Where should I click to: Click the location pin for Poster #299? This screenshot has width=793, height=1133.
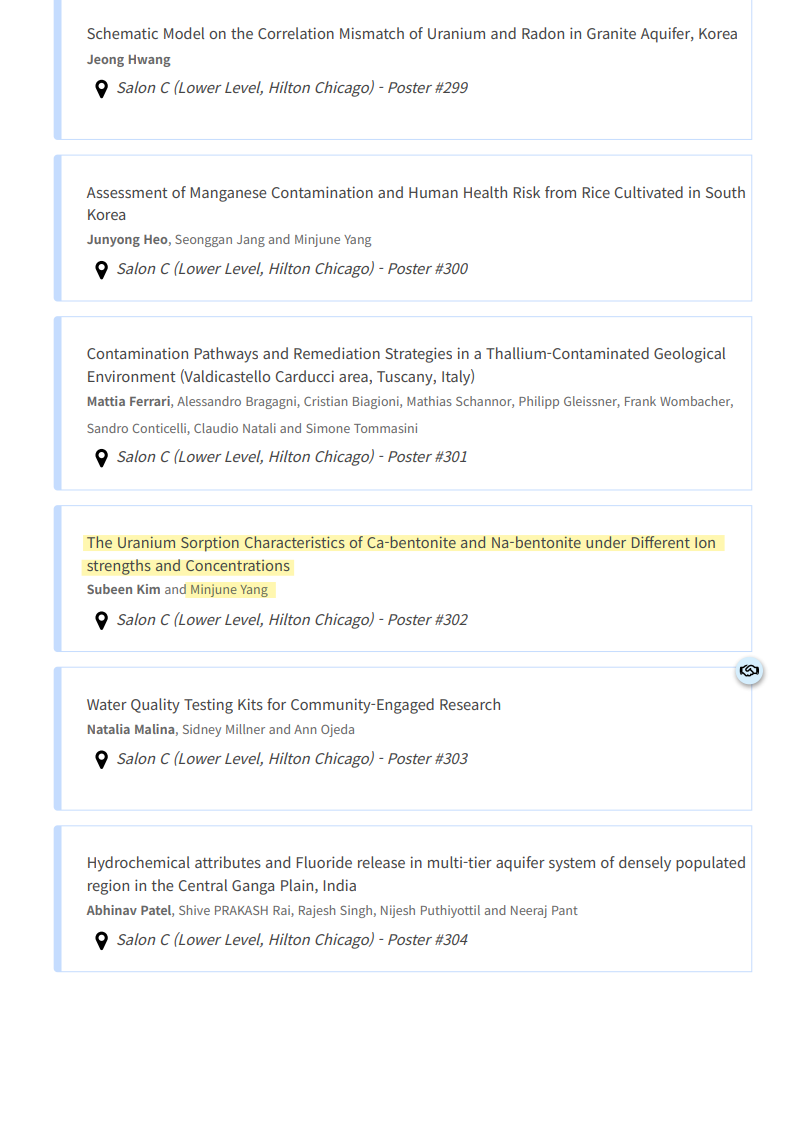(101, 89)
